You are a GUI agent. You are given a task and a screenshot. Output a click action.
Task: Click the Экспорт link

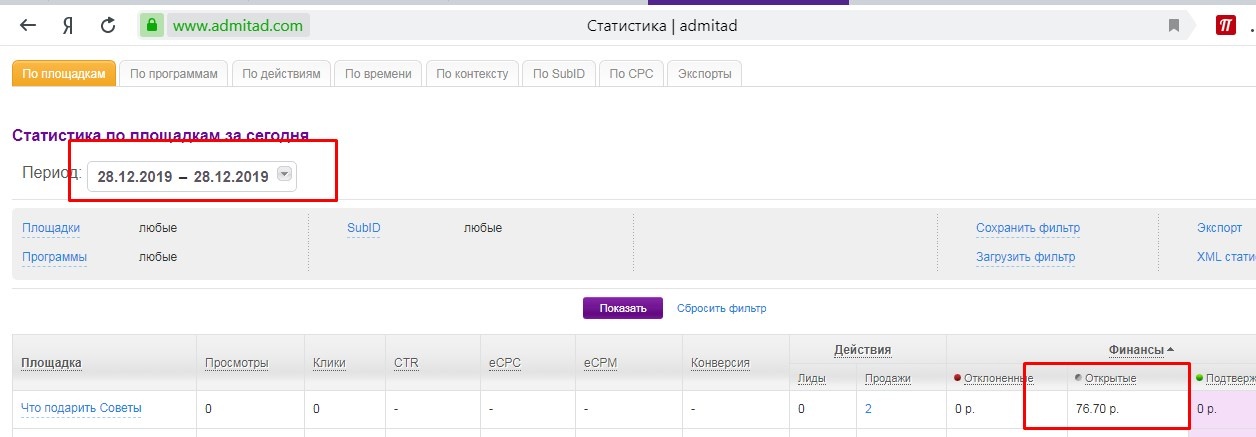(x=1219, y=228)
